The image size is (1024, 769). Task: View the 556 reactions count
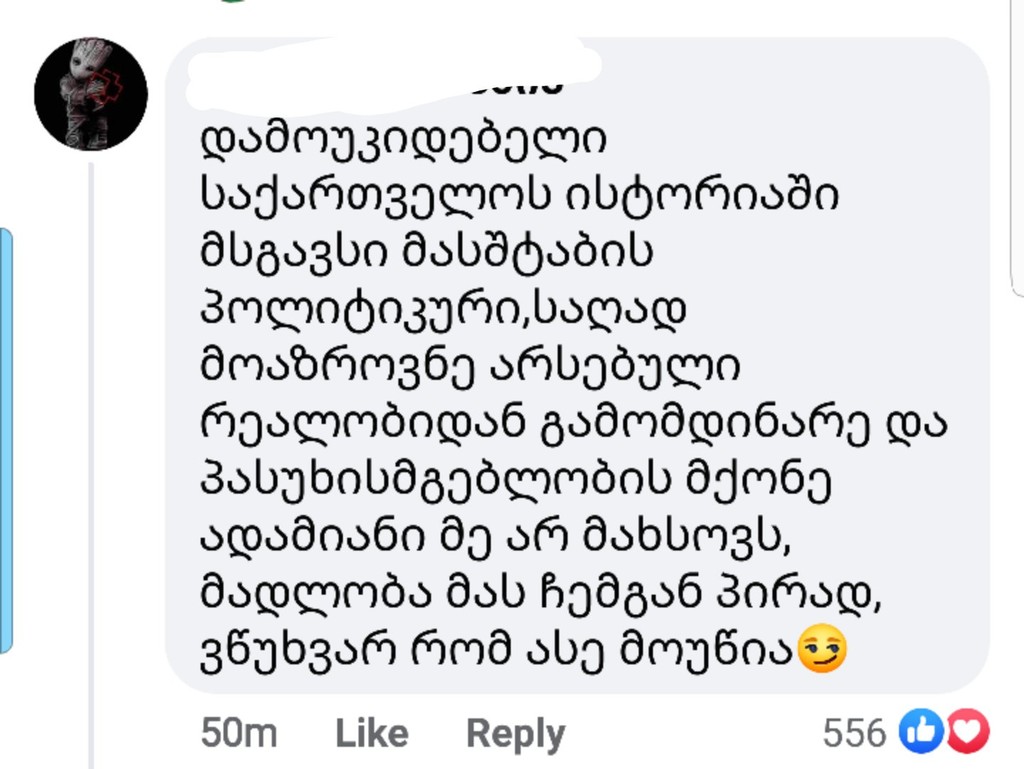click(854, 733)
